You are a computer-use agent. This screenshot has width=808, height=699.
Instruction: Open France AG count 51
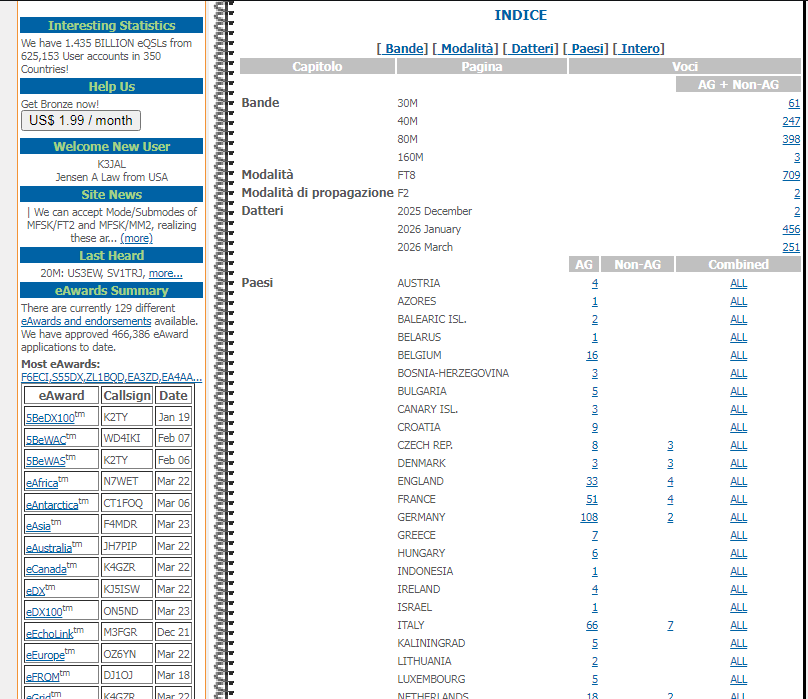pos(592,500)
